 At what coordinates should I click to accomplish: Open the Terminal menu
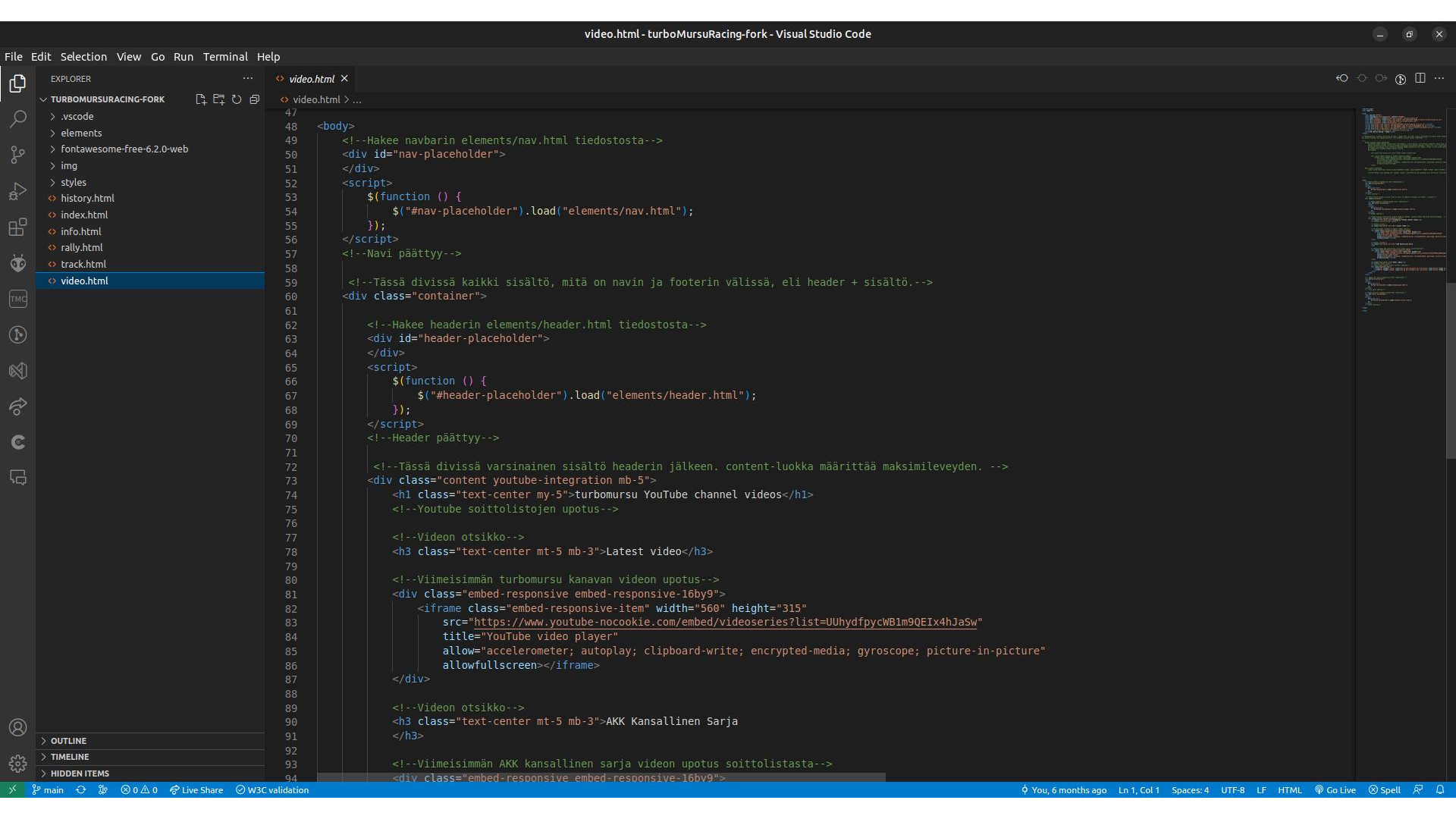[225, 57]
